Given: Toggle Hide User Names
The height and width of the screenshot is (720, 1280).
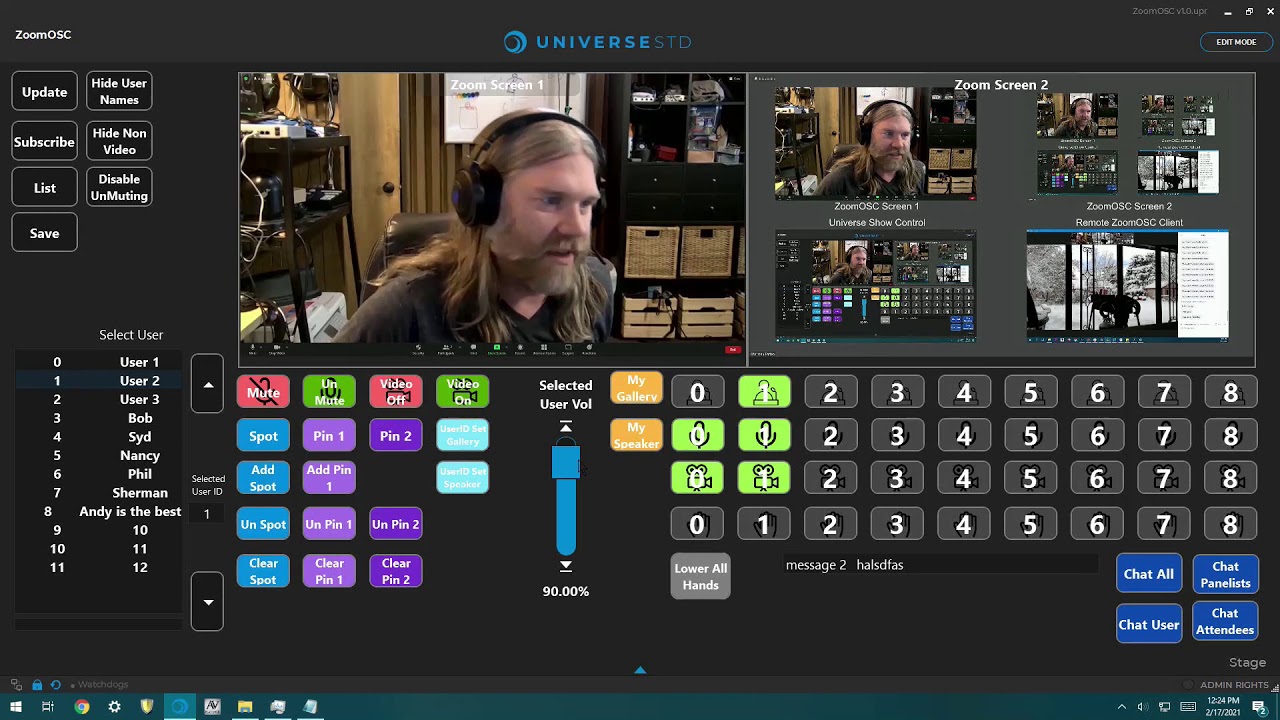Looking at the screenshot, I should pyautogui.click(x=119, y=92).
